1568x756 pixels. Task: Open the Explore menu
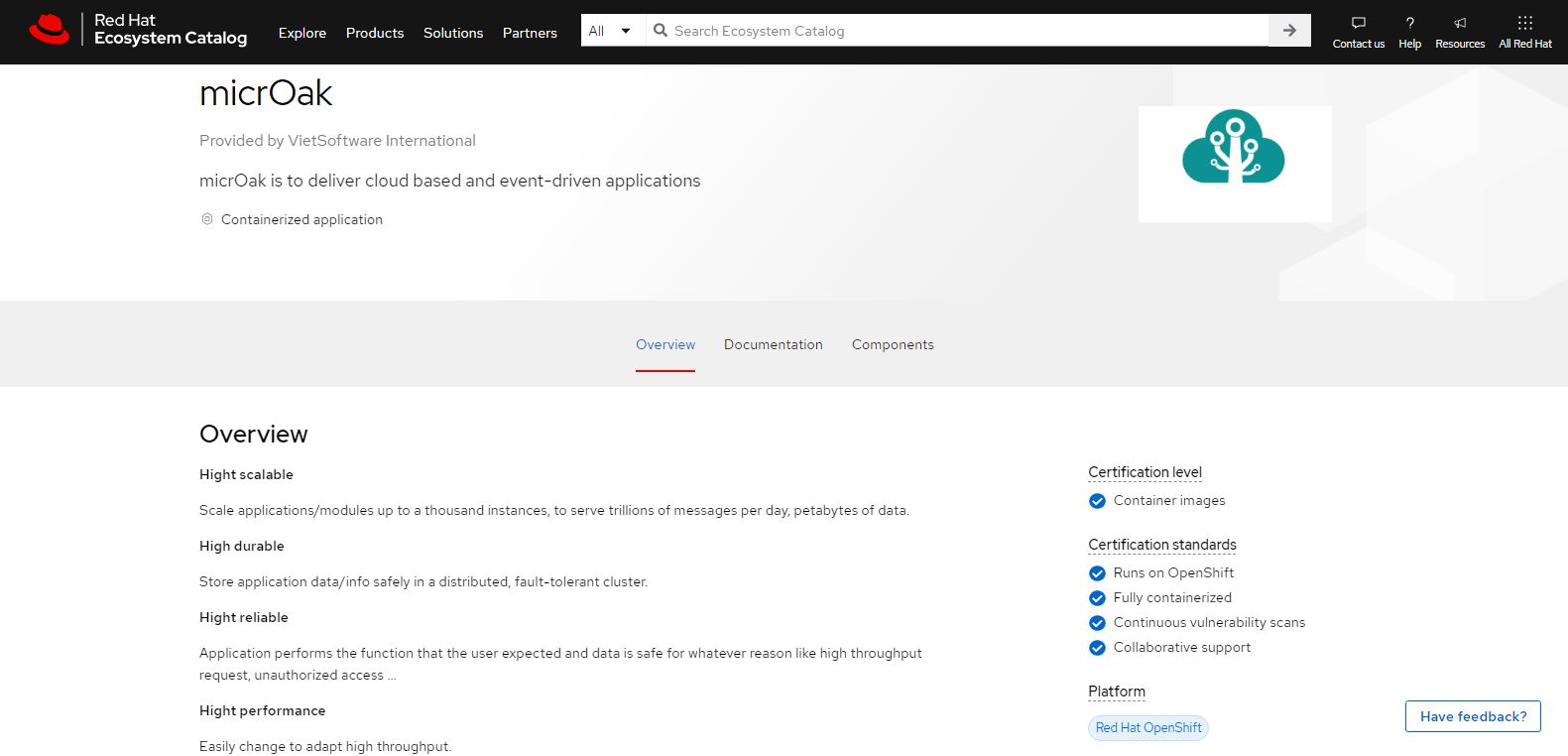click(x=302, y=33)
